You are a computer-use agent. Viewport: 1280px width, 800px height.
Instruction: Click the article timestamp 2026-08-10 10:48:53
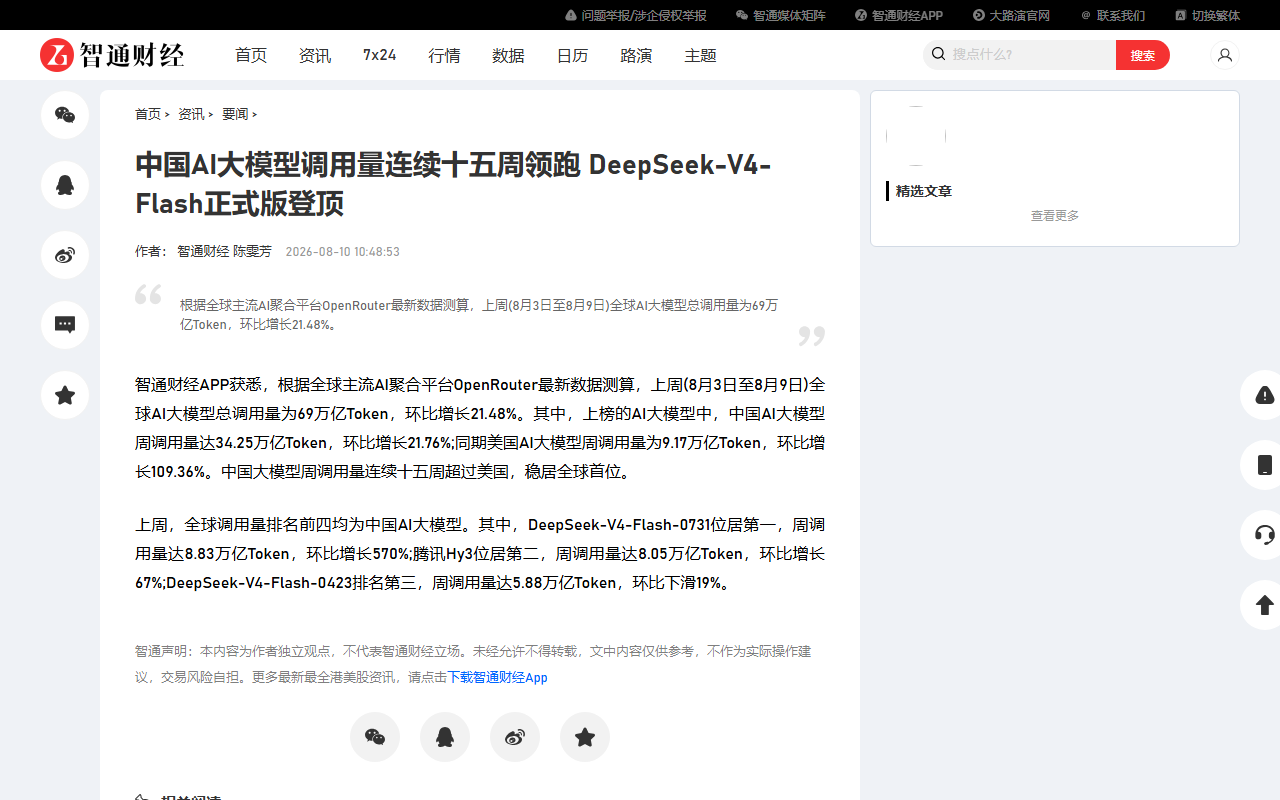tap(343, 251)
